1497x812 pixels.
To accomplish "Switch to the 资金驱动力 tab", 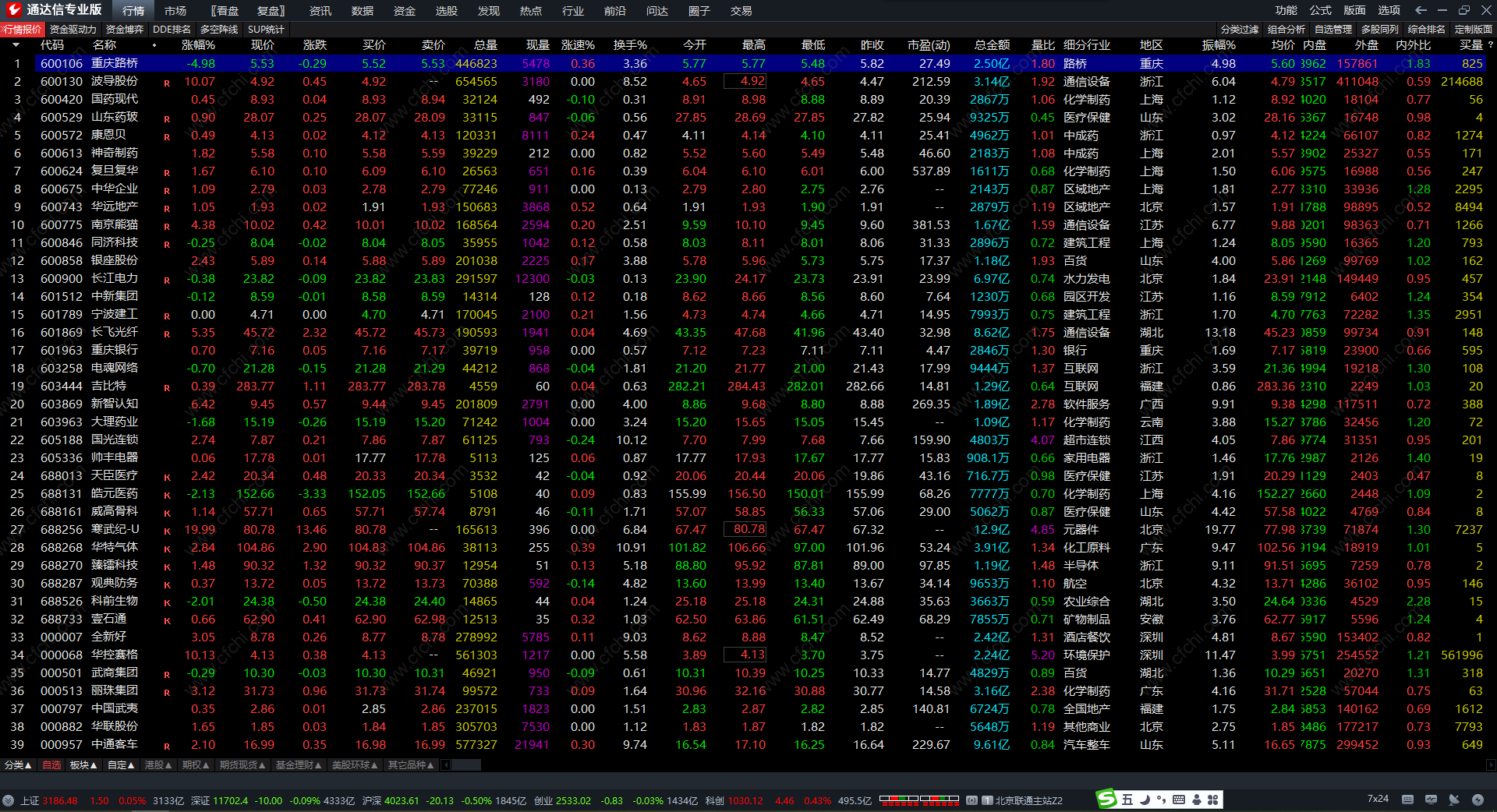I will (73, 30).
